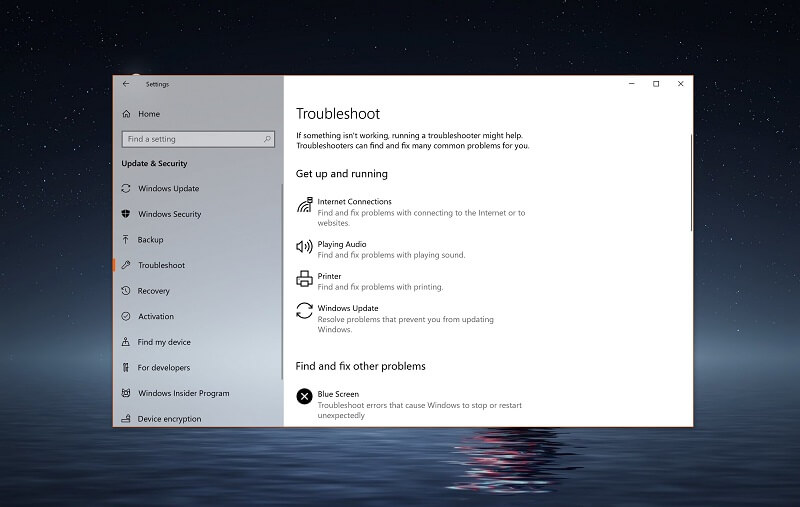This screenshot has width=800, height=507.
Task: Click the main panel vertical scrollbar
Action: coord(690,180)
